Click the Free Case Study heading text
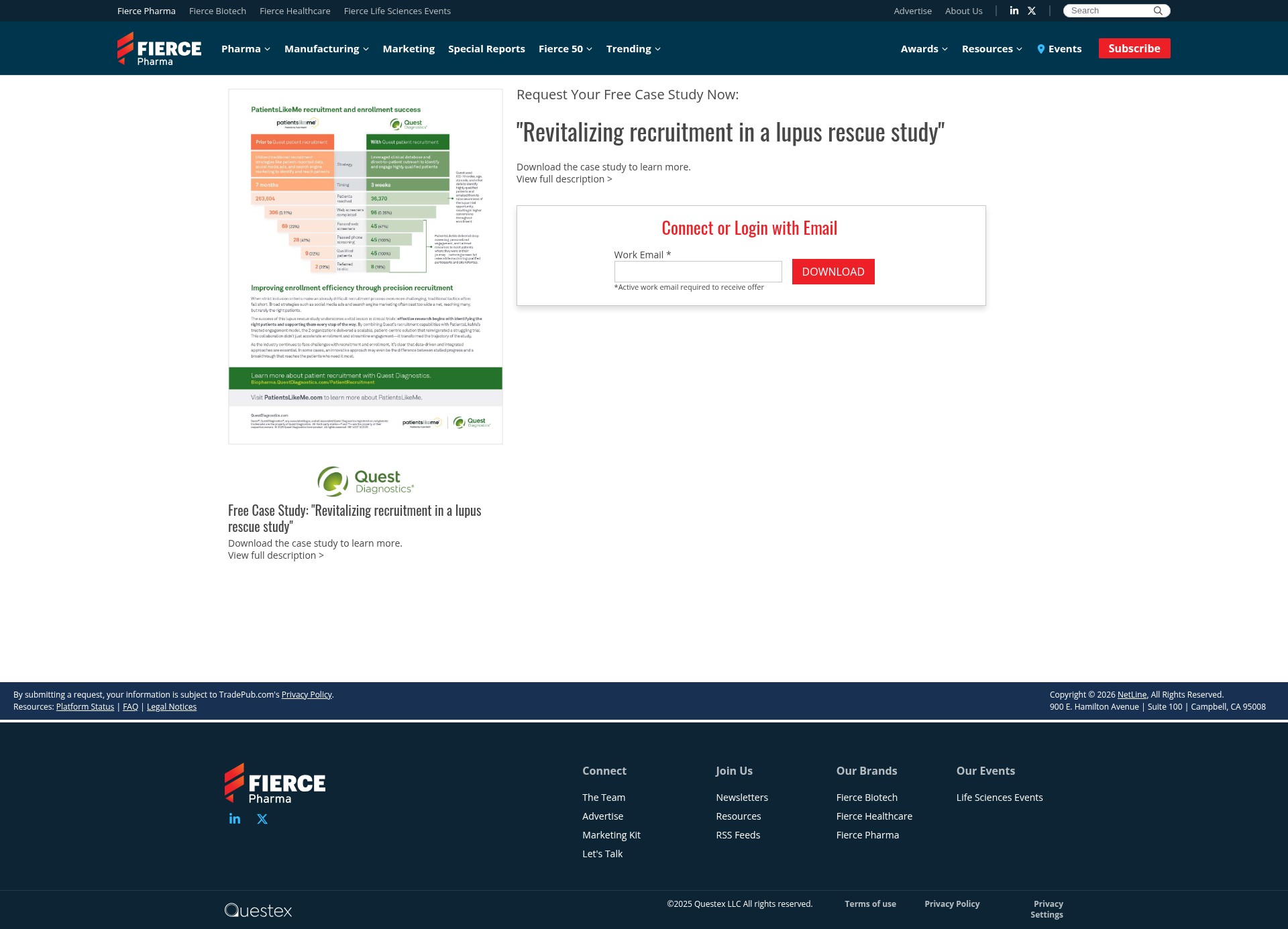This screenshot has height=929, width=1288. 355,518
